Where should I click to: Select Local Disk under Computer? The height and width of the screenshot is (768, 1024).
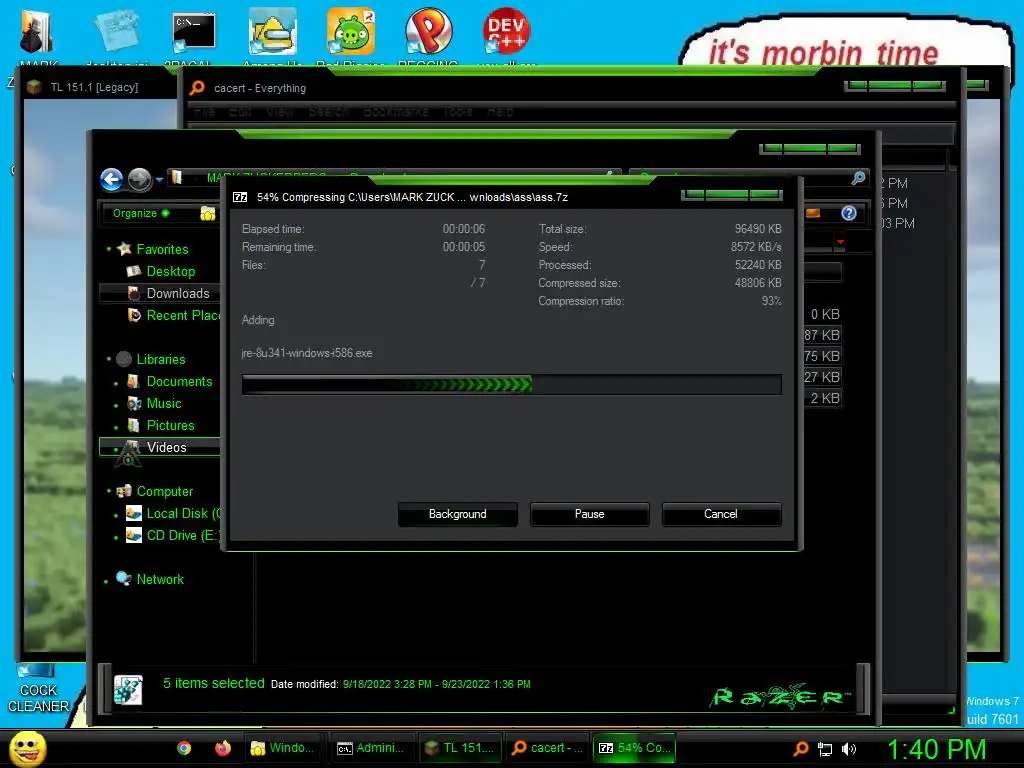point(183,513)
